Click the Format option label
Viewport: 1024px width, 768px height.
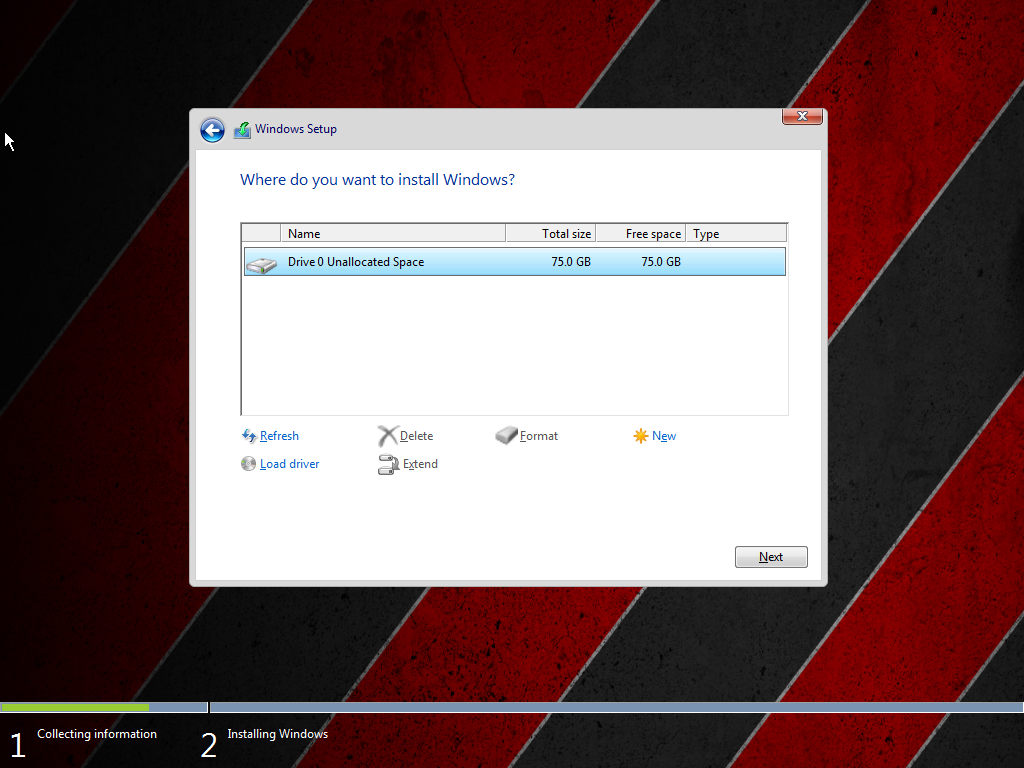point(539,436)
